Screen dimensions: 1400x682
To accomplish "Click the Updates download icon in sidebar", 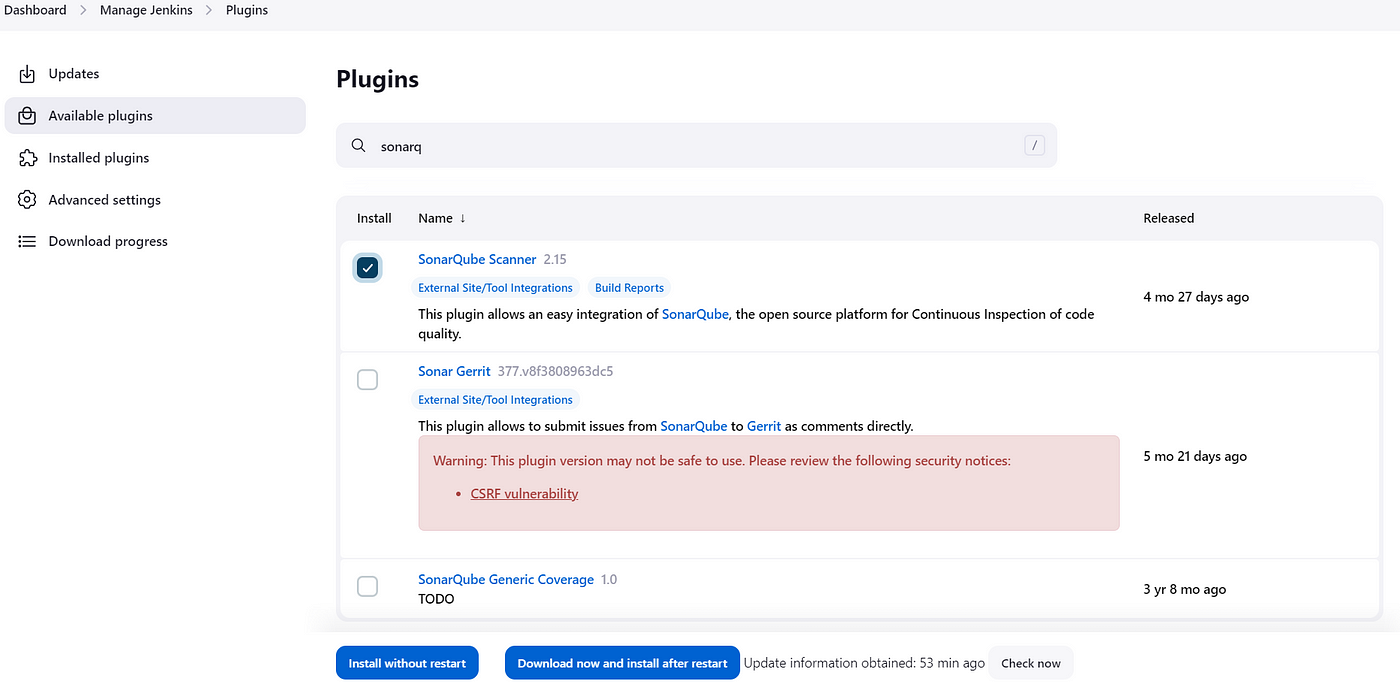I will (28, 74).
